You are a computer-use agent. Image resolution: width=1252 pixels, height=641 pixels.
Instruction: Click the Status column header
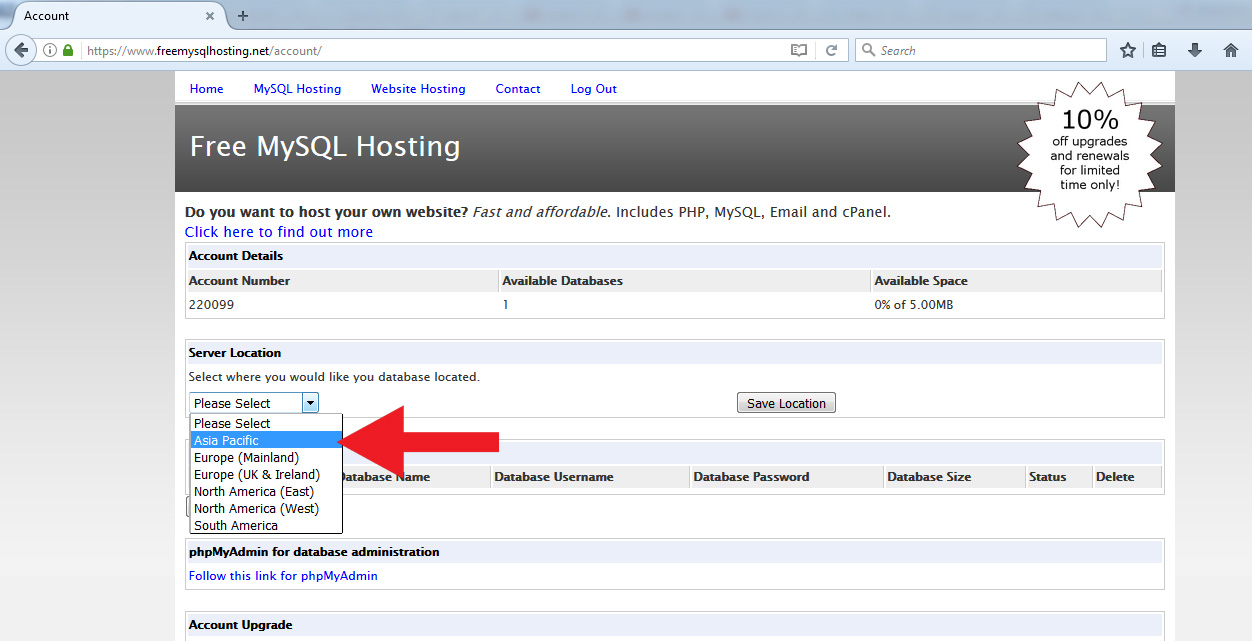click(x=1047, y=477)
